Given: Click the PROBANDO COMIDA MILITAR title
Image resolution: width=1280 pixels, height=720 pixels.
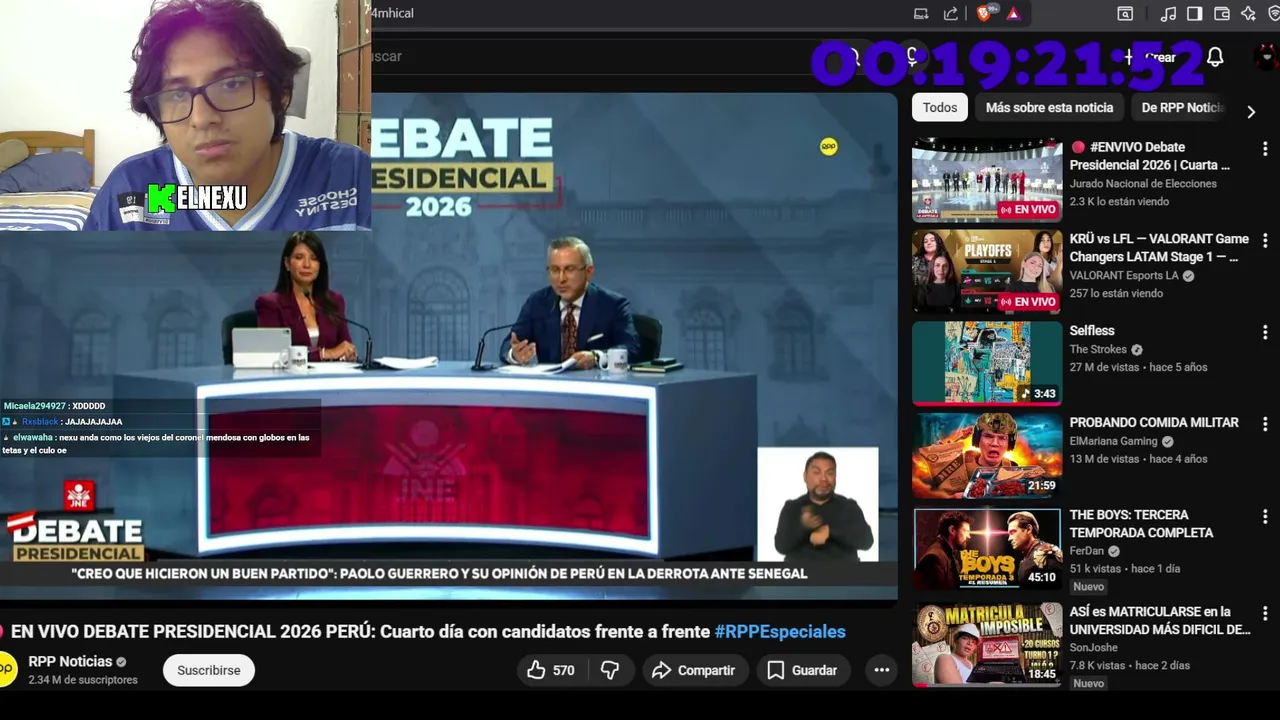Looking at the screenshot, I should [1154, 422].
